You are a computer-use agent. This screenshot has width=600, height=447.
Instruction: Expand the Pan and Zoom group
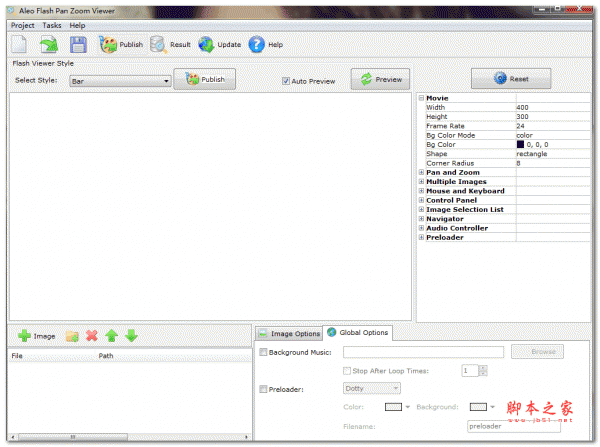click(x=421, y=172)
